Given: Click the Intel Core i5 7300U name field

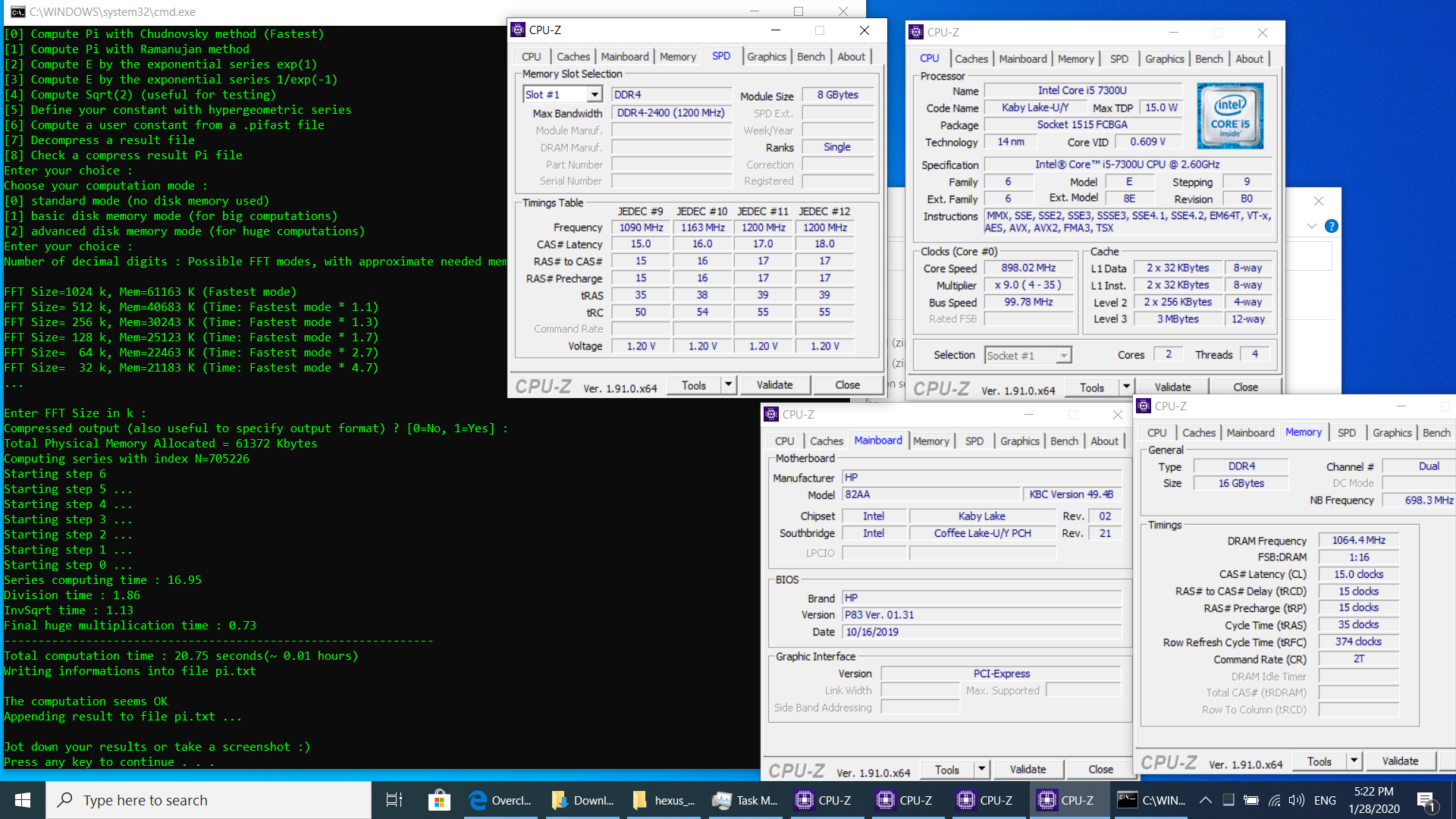Looking at the screenshot, I should point(1082,90).
